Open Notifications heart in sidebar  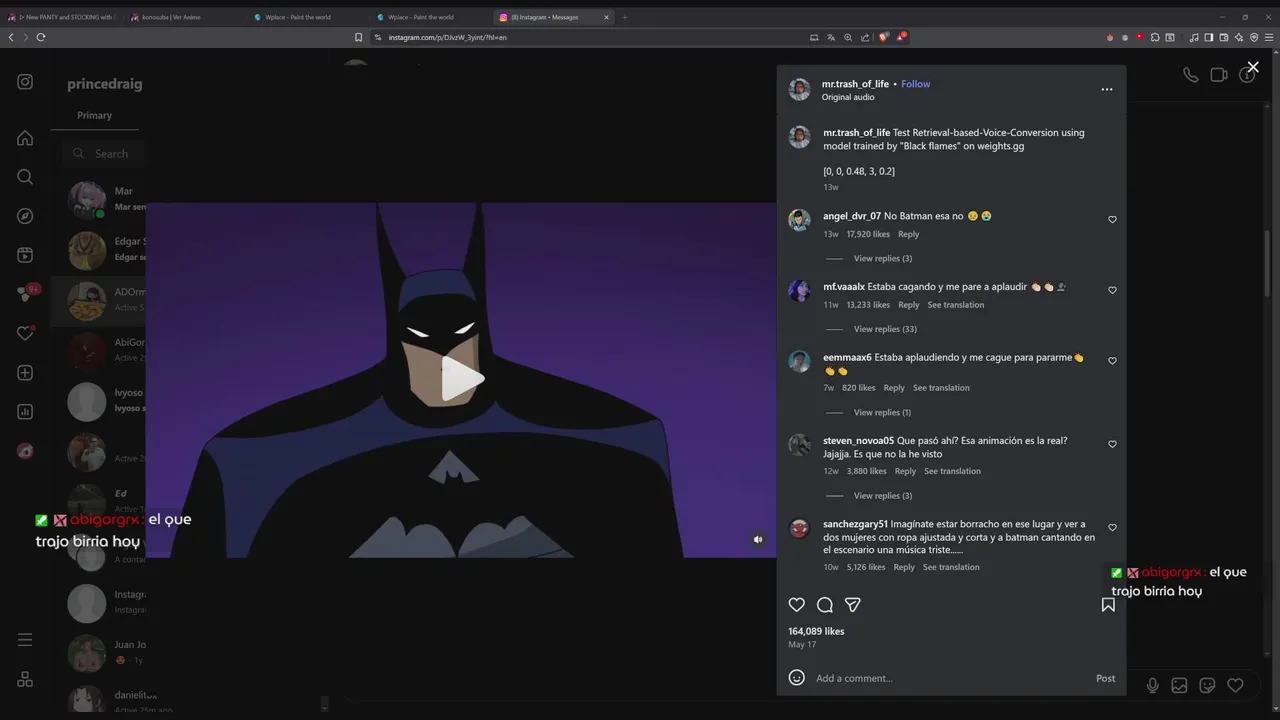[25, 333]
